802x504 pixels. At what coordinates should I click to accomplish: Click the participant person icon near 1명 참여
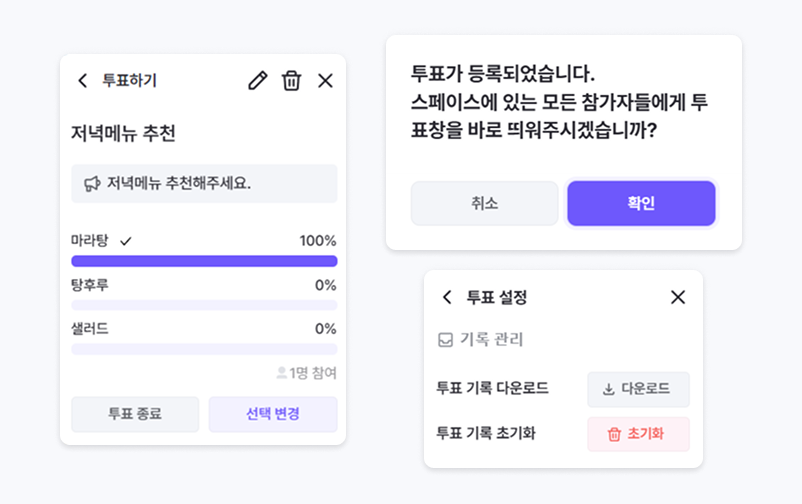pyautogui.click(x=281, y=373)
